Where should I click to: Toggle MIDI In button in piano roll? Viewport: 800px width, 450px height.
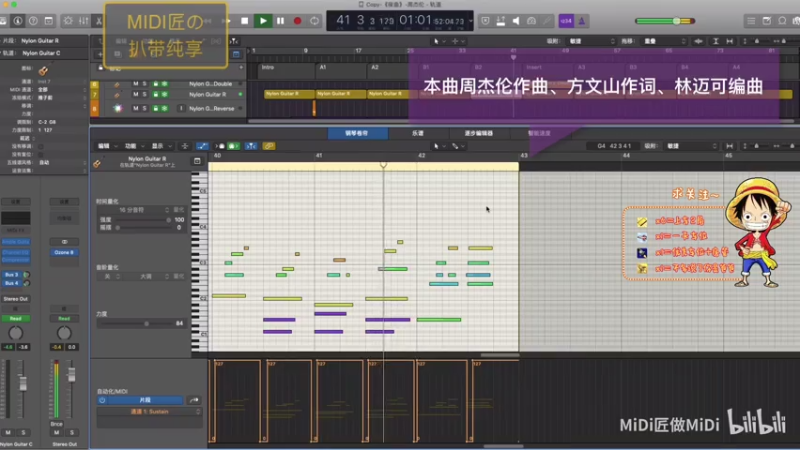220,146
